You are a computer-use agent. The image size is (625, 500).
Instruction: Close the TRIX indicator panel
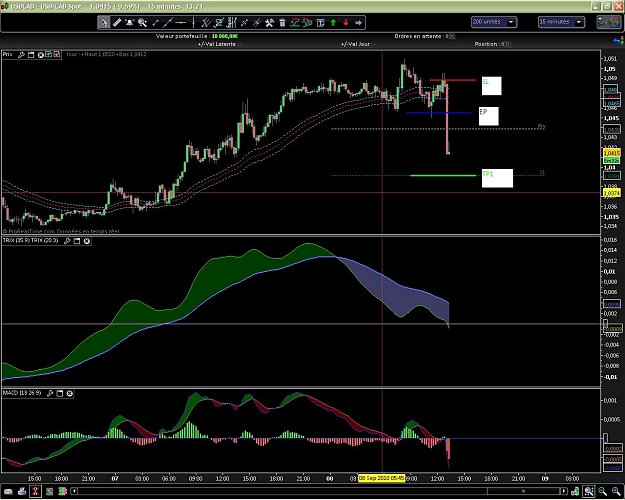(x=86, y=241)
